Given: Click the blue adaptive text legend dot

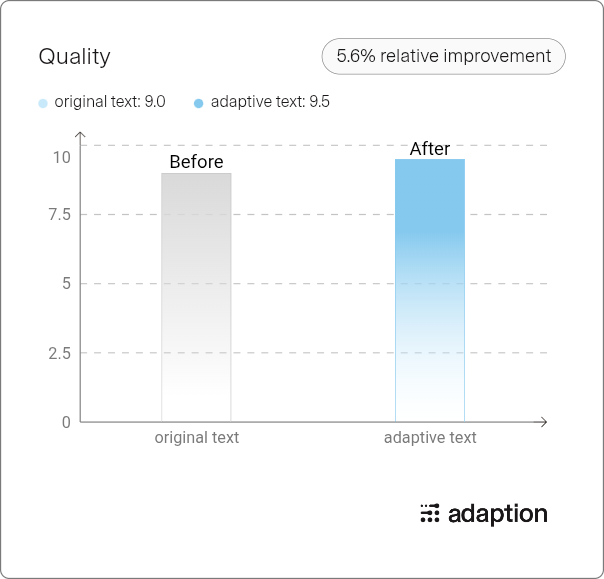Looking at the screenshot, I should (x=198, y=103).
